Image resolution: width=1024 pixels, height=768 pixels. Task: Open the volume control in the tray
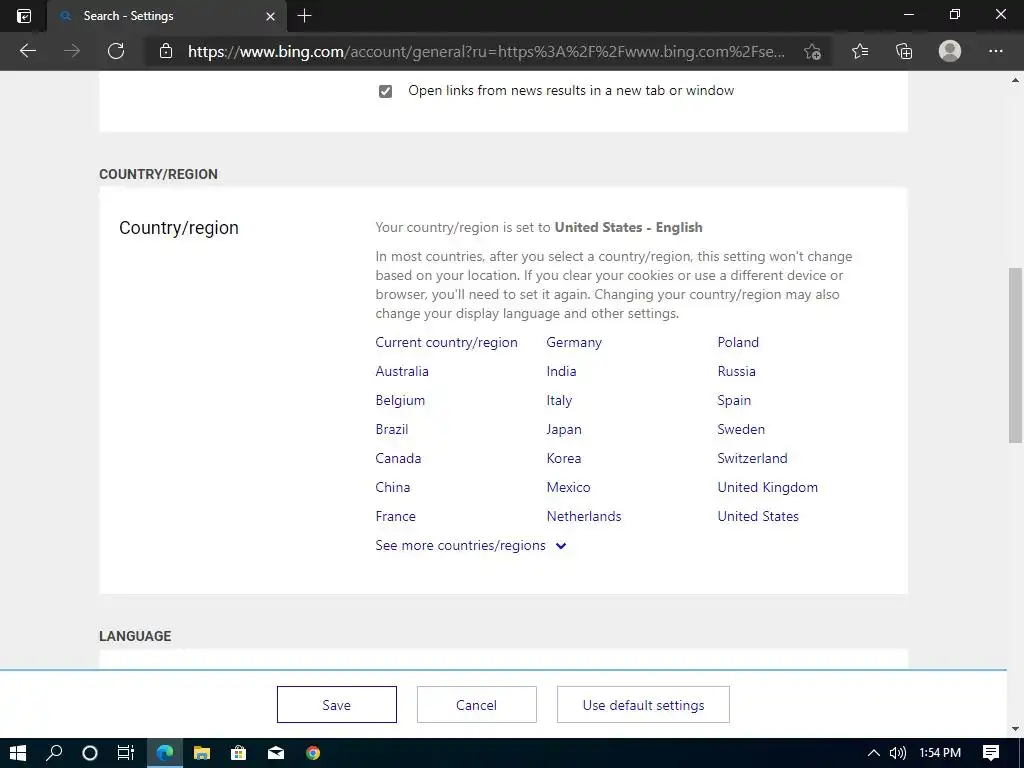pos(898,753)
